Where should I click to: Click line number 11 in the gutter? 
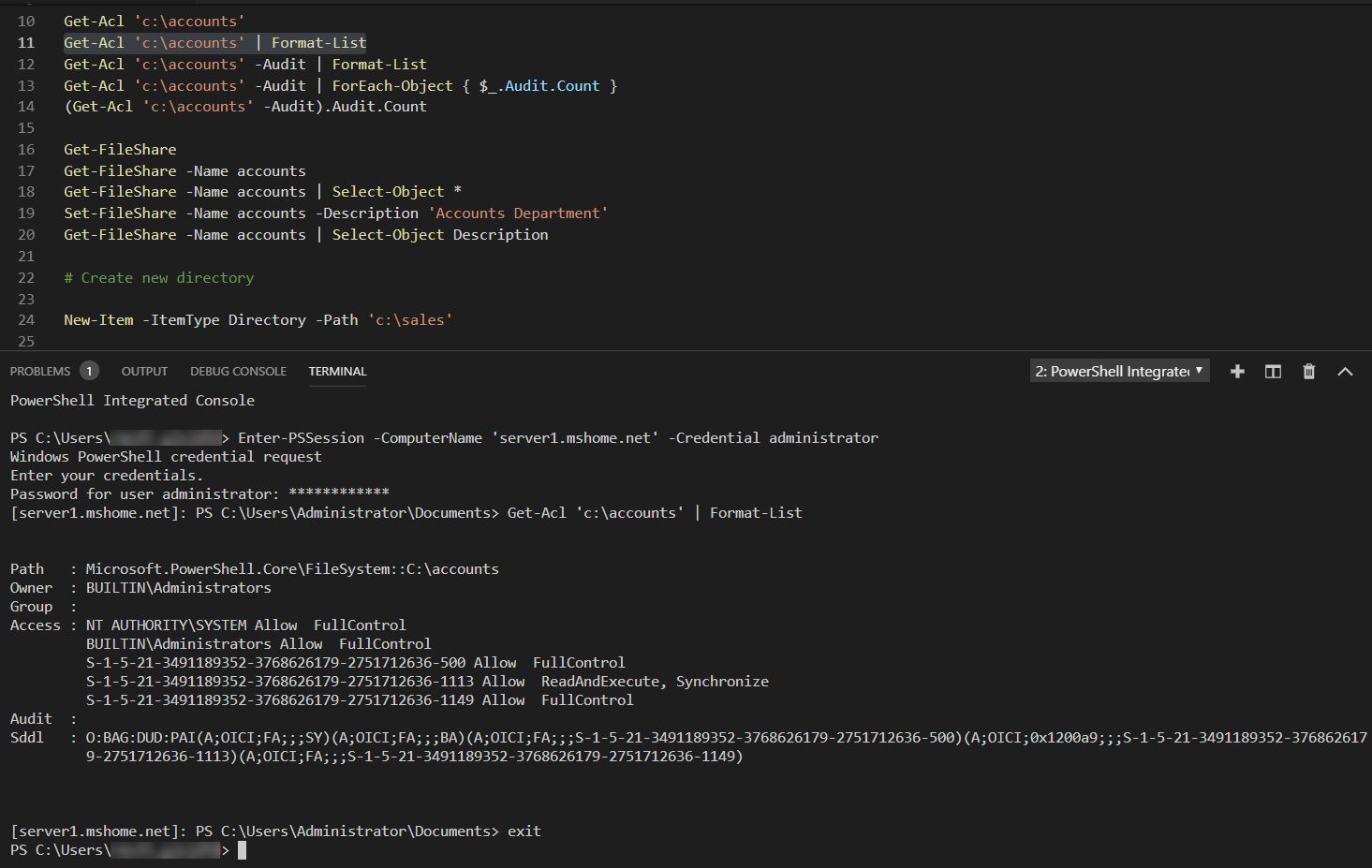point(26,43)
